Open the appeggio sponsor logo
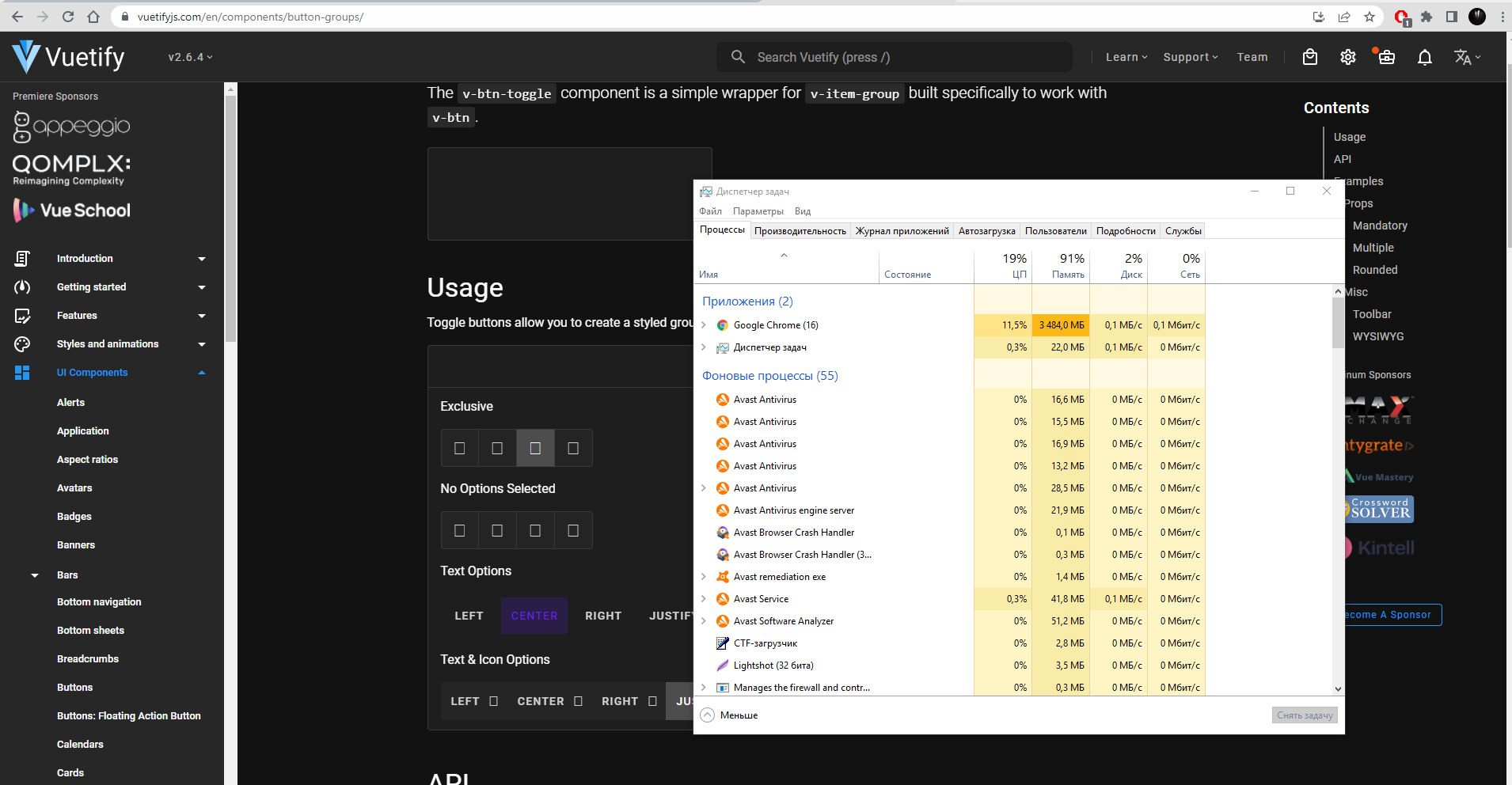This screenshot has width=1512, height=785. click(x=71, y=127)
